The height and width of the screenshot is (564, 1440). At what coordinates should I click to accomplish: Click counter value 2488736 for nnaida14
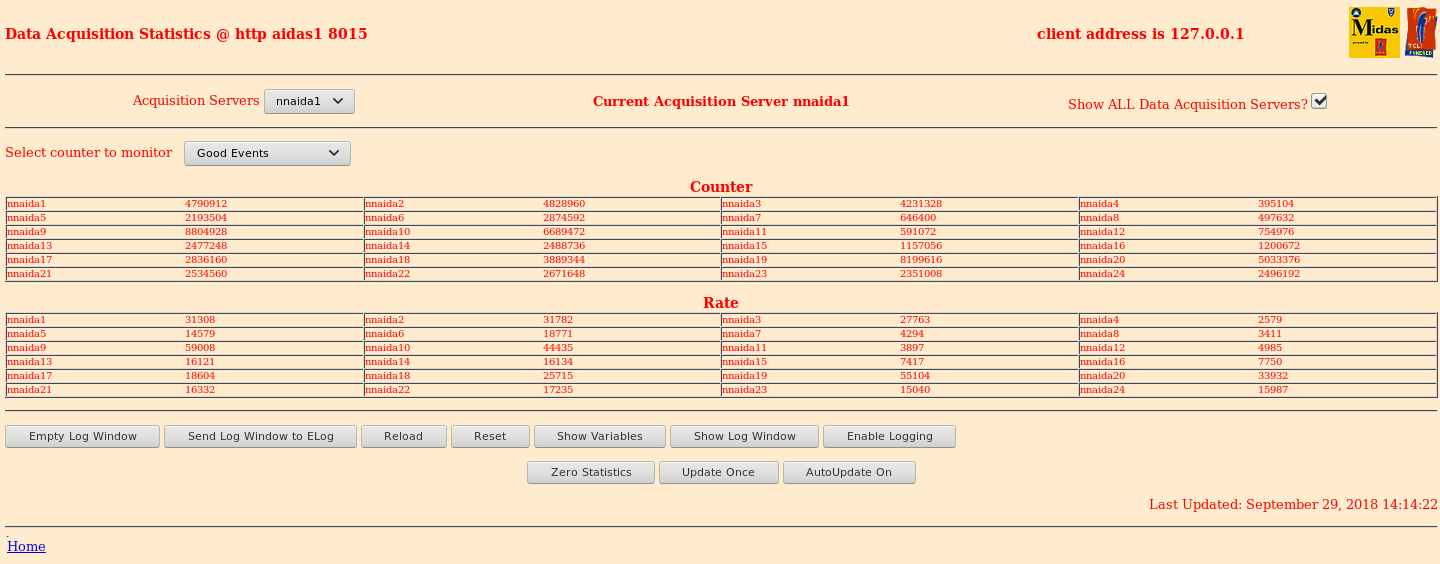(564, 246)
